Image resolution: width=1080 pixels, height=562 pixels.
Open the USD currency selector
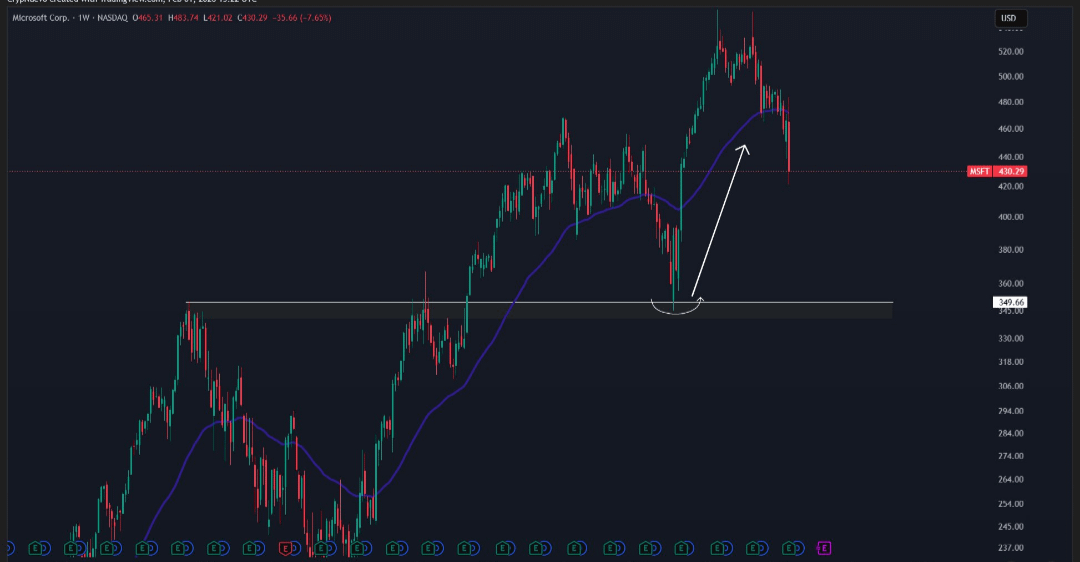click(x=1010, y=19)
